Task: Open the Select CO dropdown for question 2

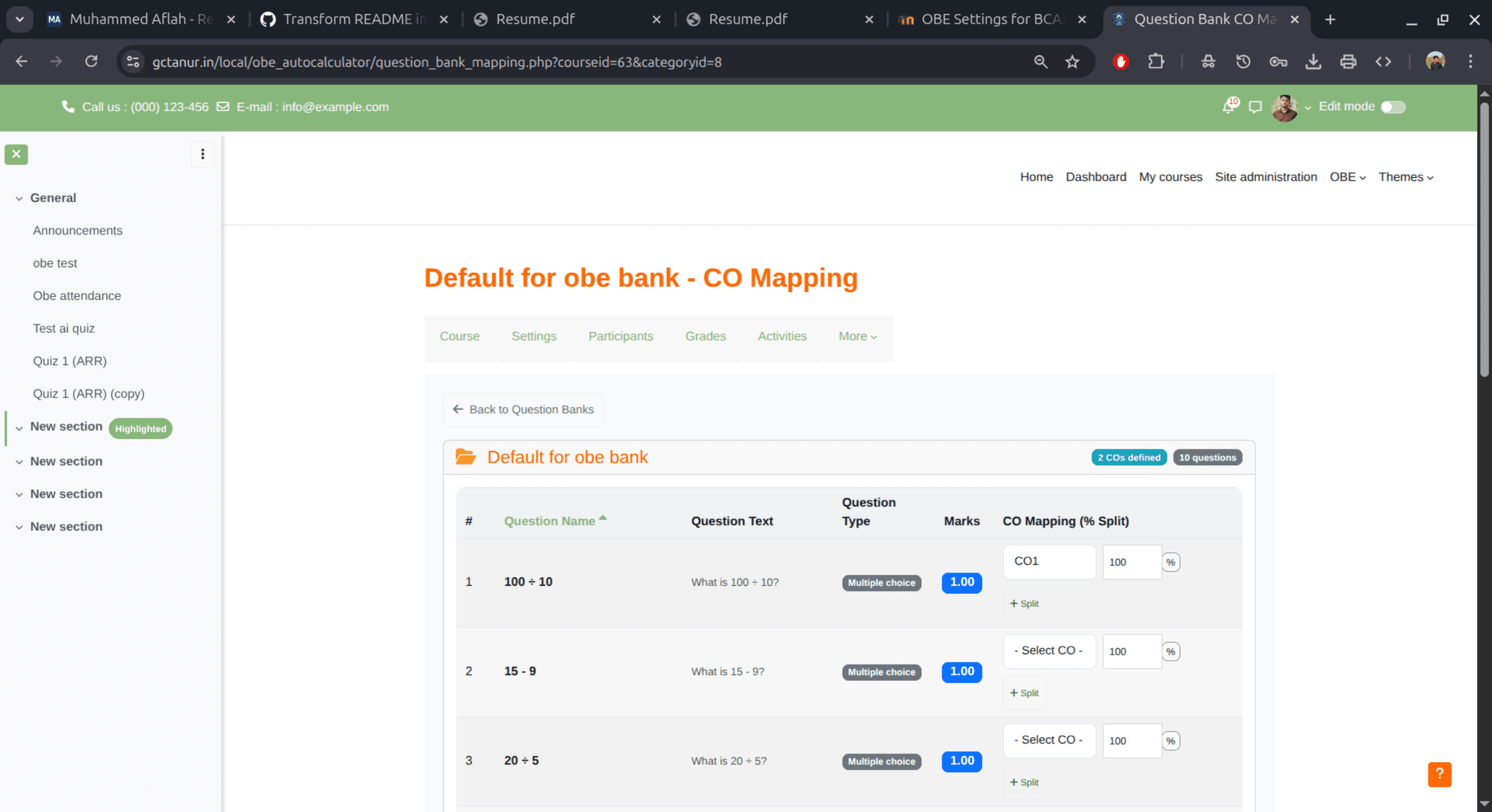Action: coord(1049,650)
